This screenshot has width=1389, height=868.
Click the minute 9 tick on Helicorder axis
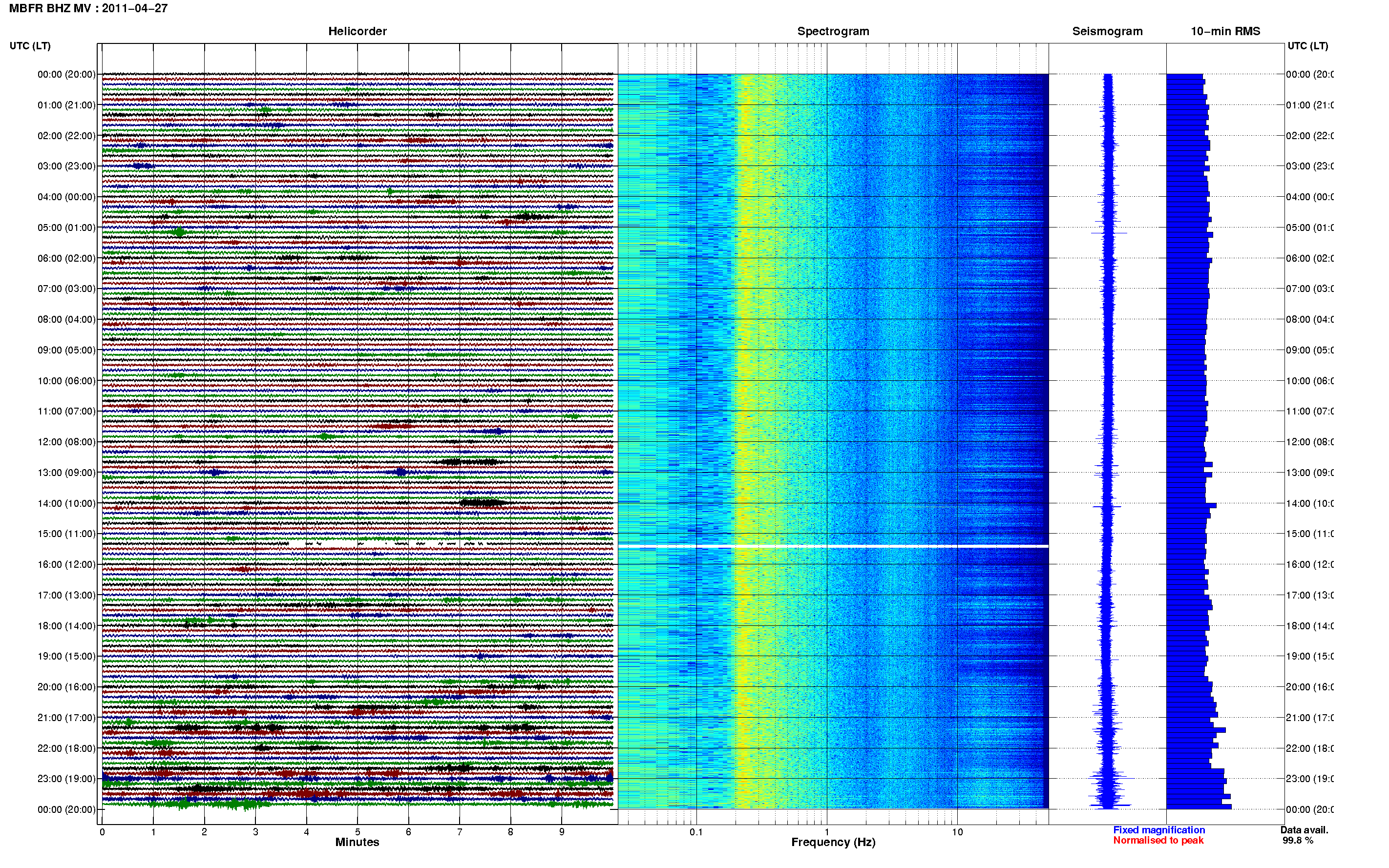click(x=562, y=832)
